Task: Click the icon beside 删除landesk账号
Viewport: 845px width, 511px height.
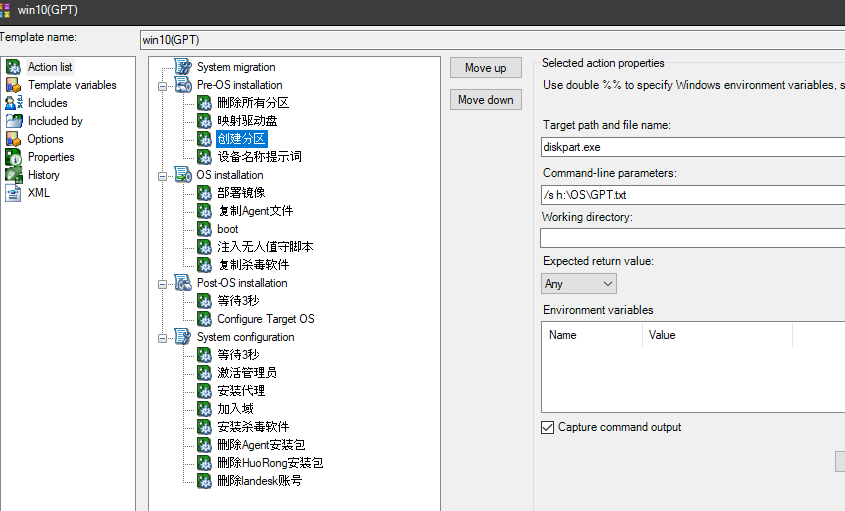Action: (204, 481)
